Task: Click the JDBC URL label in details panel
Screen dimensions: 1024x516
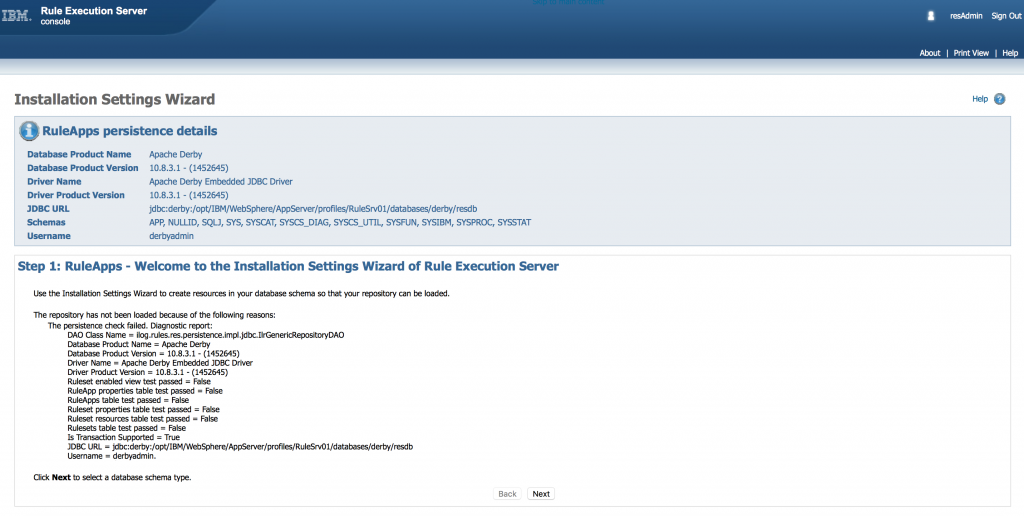Action: [48, 209]
